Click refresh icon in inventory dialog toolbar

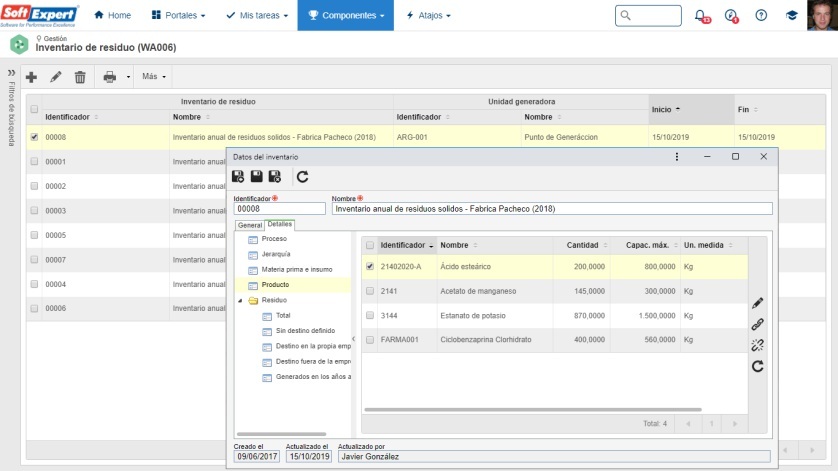coord(303,177)
